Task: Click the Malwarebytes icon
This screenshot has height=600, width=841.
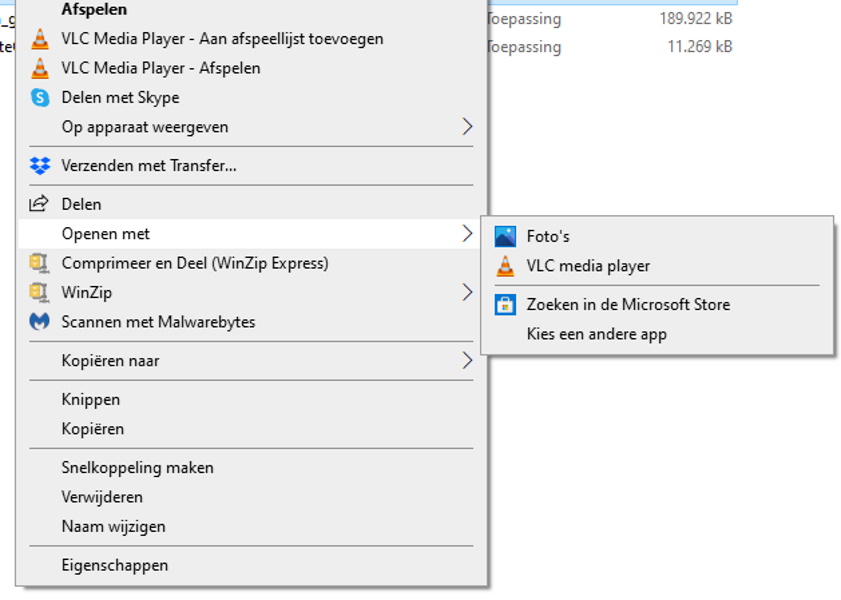Action: [39, 322]
